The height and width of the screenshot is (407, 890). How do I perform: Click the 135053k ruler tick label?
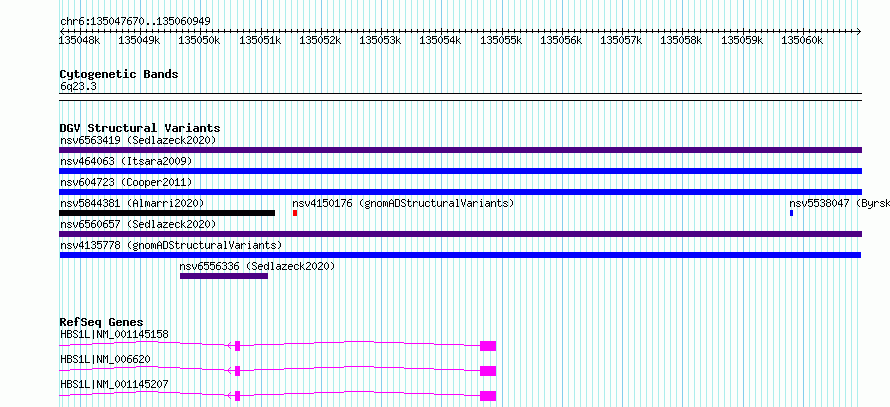tap(380, 40)
